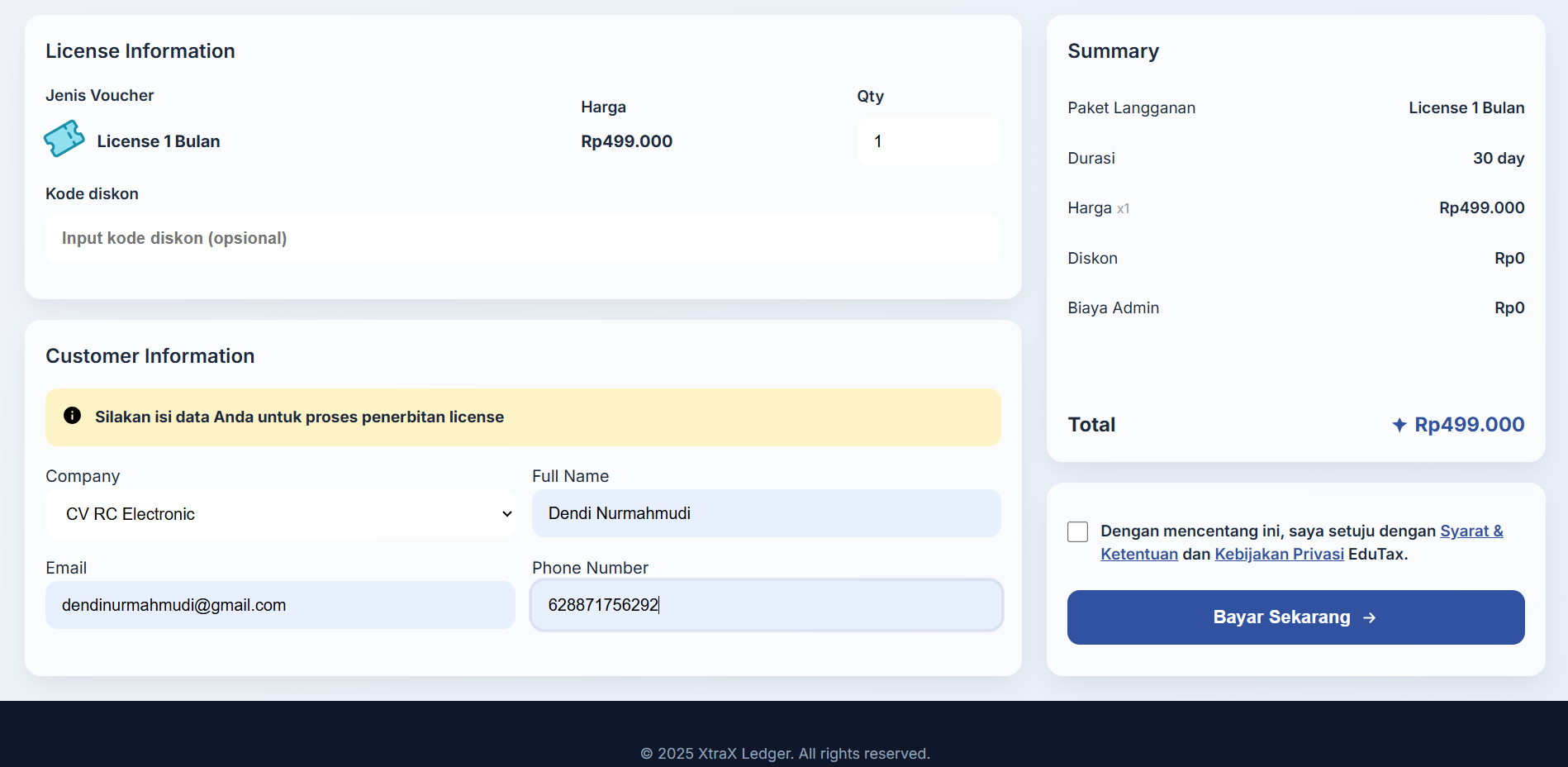Screen dimensions: 1568x767
Task: Click the License 1 Bulan voucher name
Action: (x=158, y=141)
